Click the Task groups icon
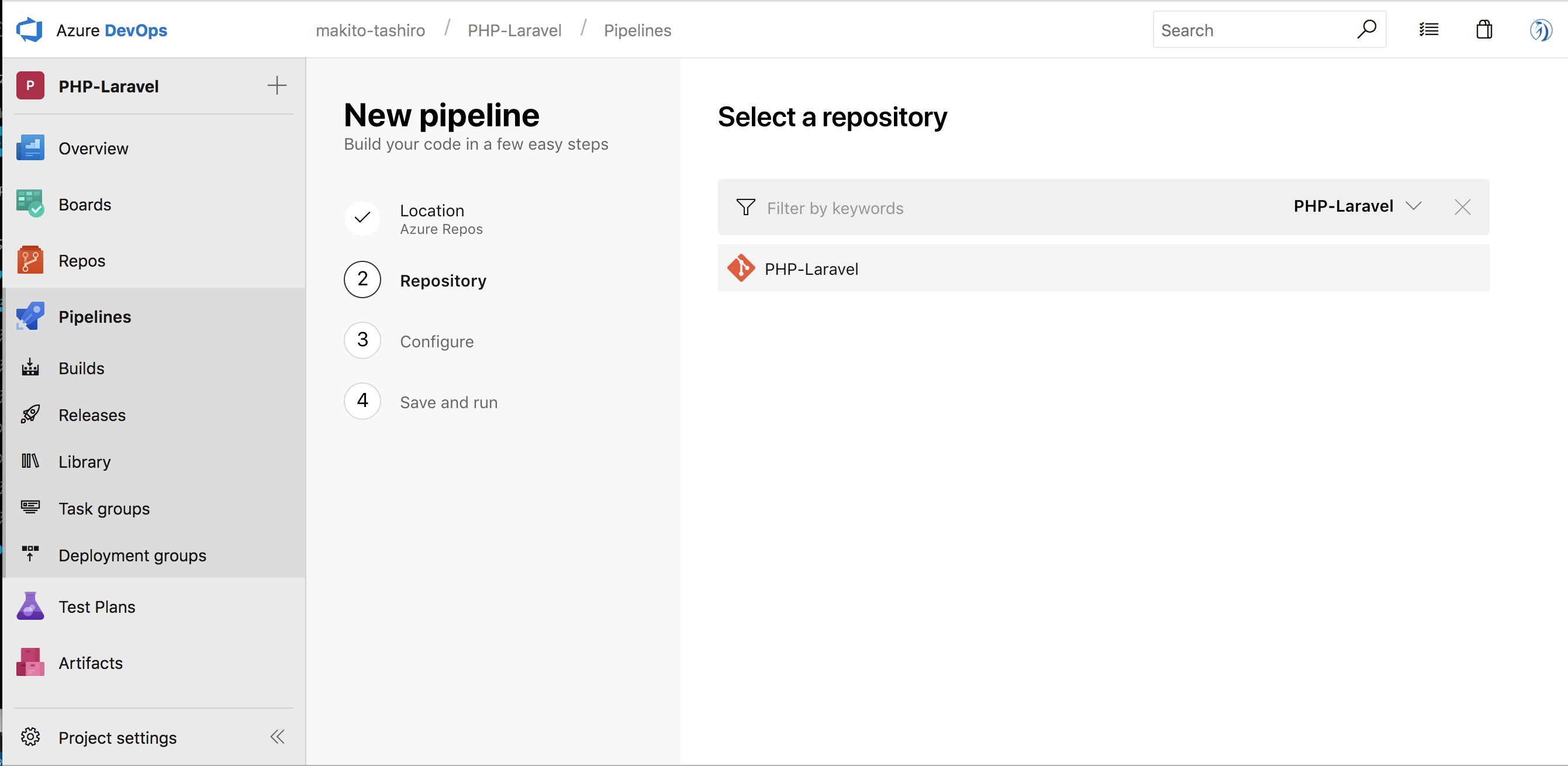The height and width of the screenshot is (766, 1568). coord(30,507)
